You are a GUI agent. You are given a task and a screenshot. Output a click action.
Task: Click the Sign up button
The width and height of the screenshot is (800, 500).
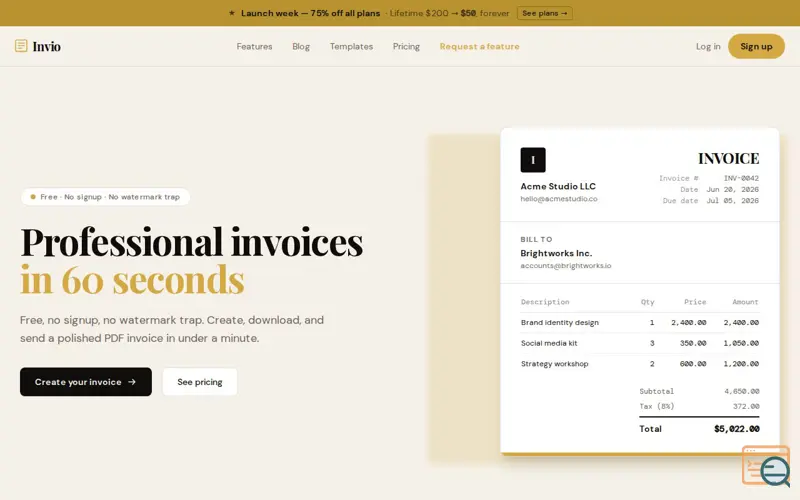tap(756, 46)
